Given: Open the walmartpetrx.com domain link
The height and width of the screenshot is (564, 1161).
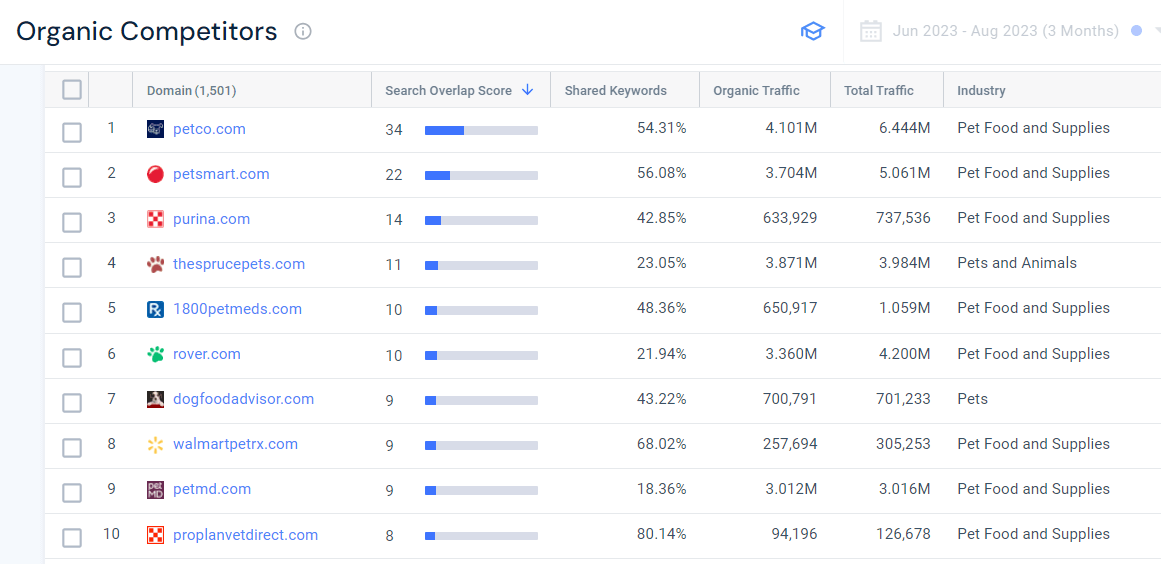Looking at the screenshot, I should click(235, 445).
